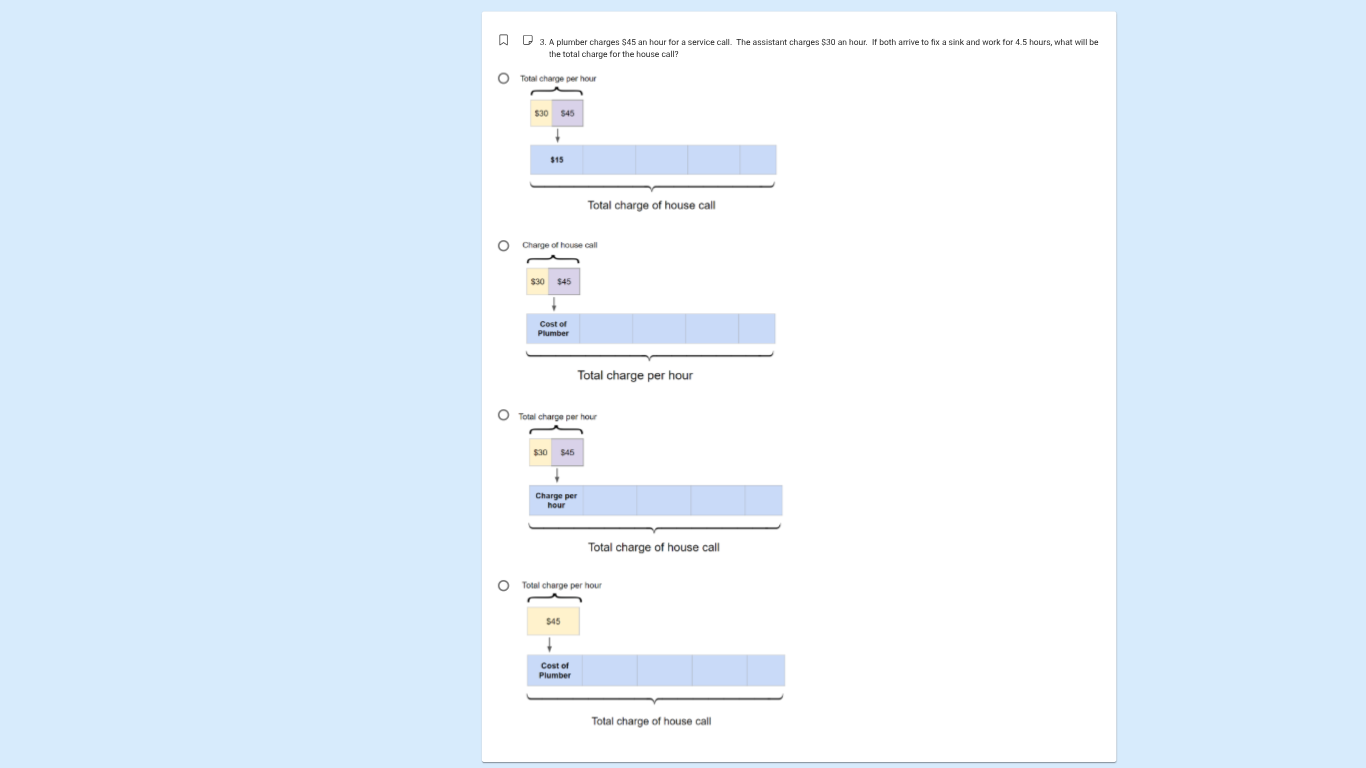This screenshot has height=768, width=1366.
Task: Click the lone yellow $45 box in fourth diagram
Action: (553, 621)
